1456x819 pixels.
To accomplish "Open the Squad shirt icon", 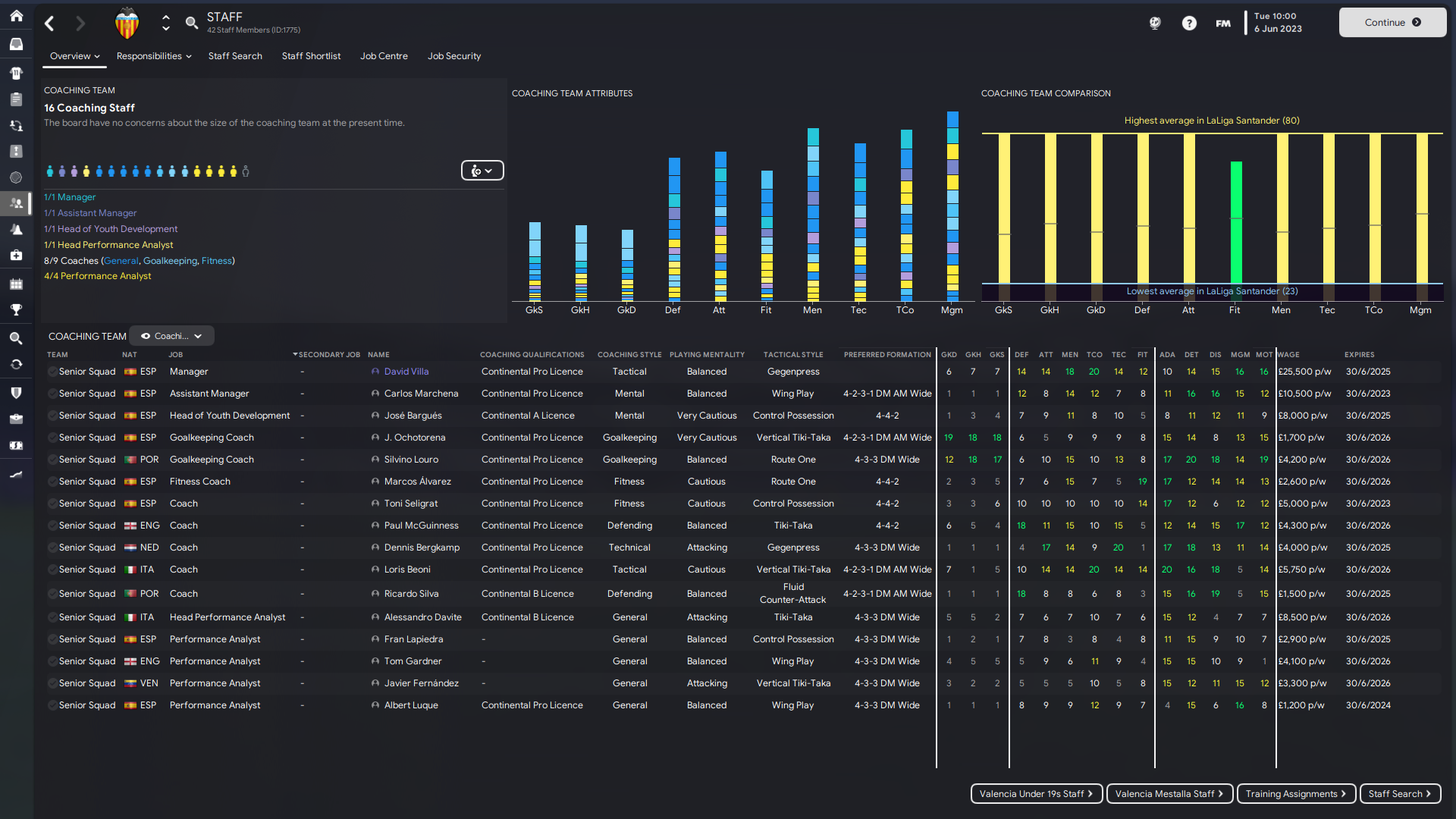I will click(16, 73).
